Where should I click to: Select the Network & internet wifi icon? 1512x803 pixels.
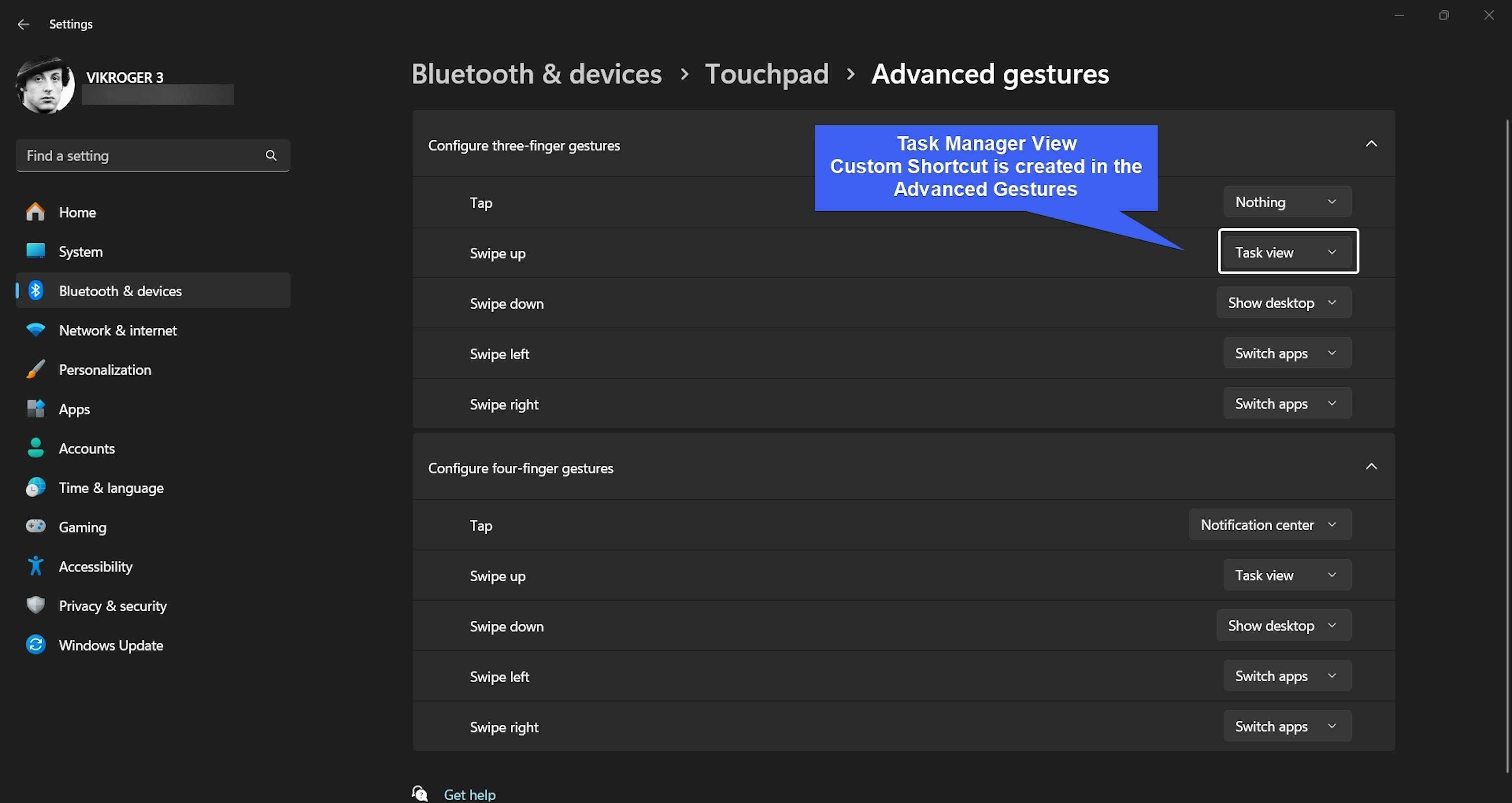click(x=35, y=330)
